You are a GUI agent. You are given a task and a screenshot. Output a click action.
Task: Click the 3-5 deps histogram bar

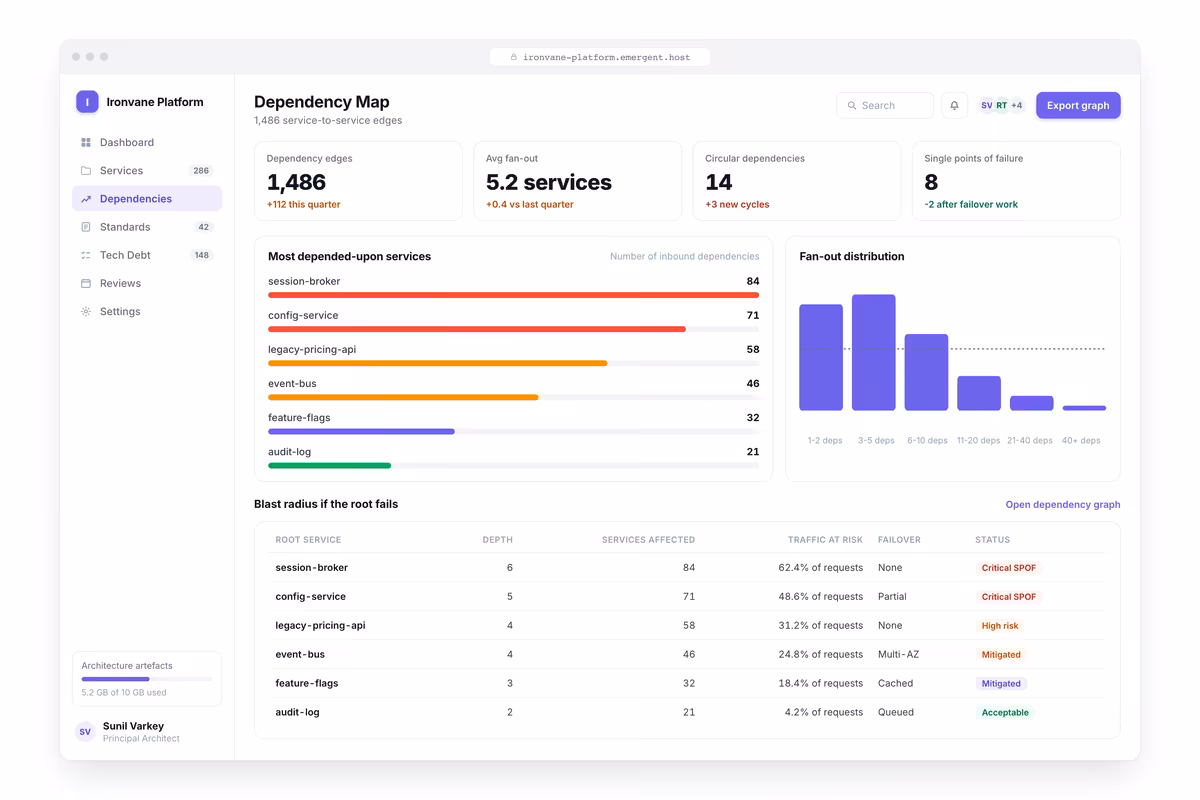pyautogui.click(x=873, y=352)
